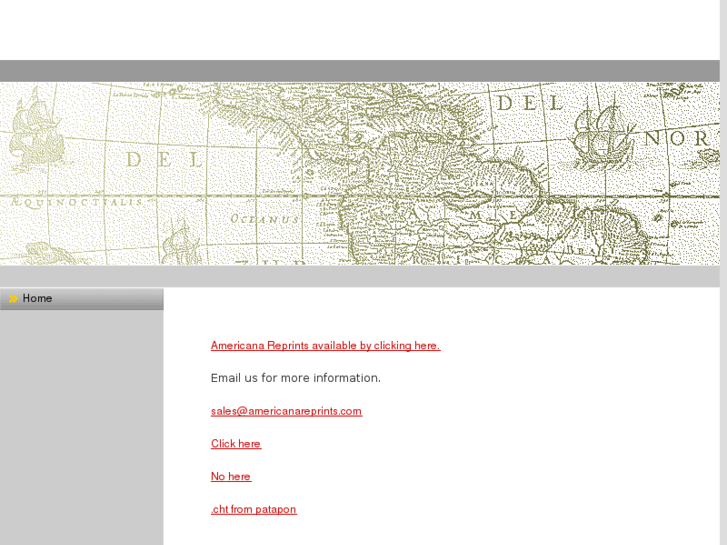Screen dimensions: 727x545
Task: Follow the "No here" link
Action: (x=231, y=476)
